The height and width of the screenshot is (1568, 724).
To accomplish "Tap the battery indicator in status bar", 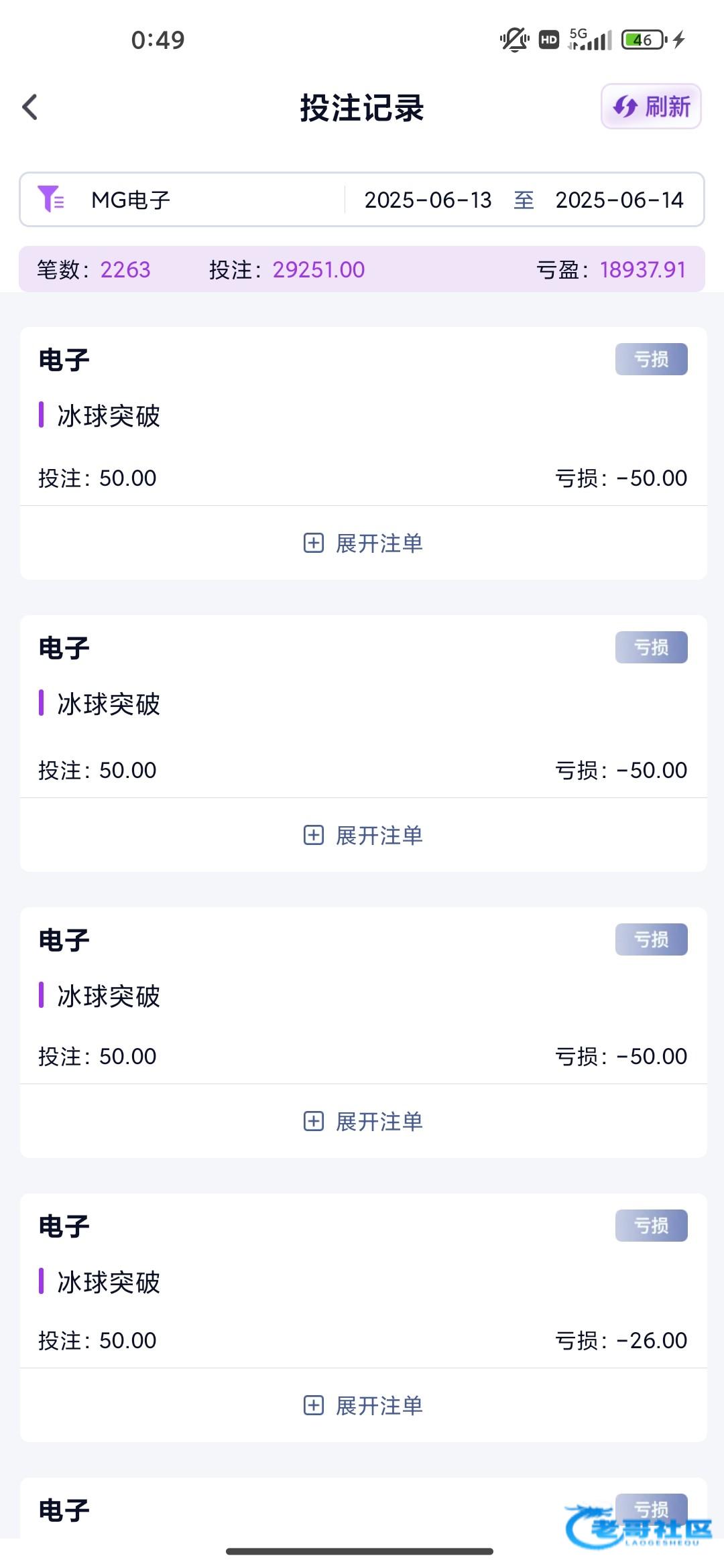I will coord(643,40).
